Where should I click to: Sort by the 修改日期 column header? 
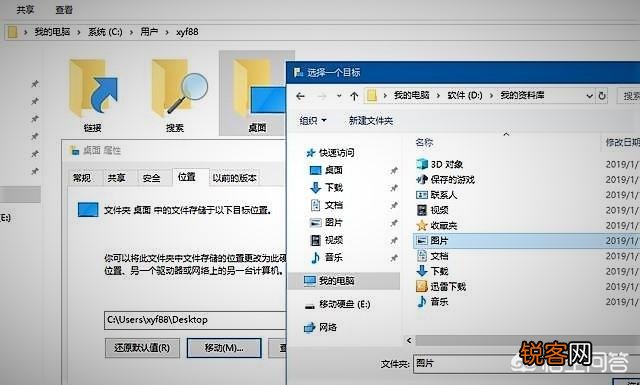[x=622, y=142]
